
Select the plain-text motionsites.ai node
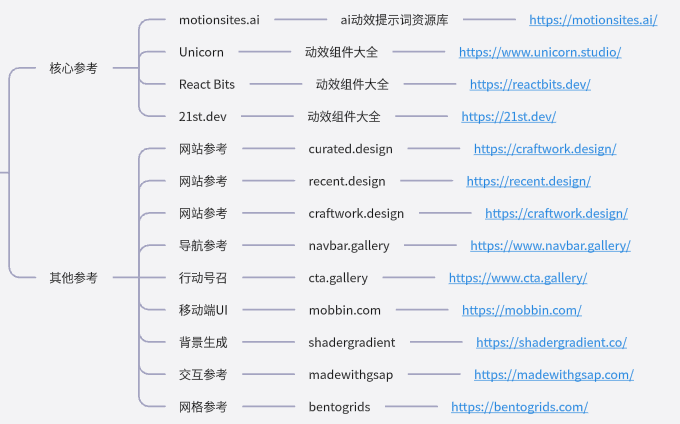[219, 20]
